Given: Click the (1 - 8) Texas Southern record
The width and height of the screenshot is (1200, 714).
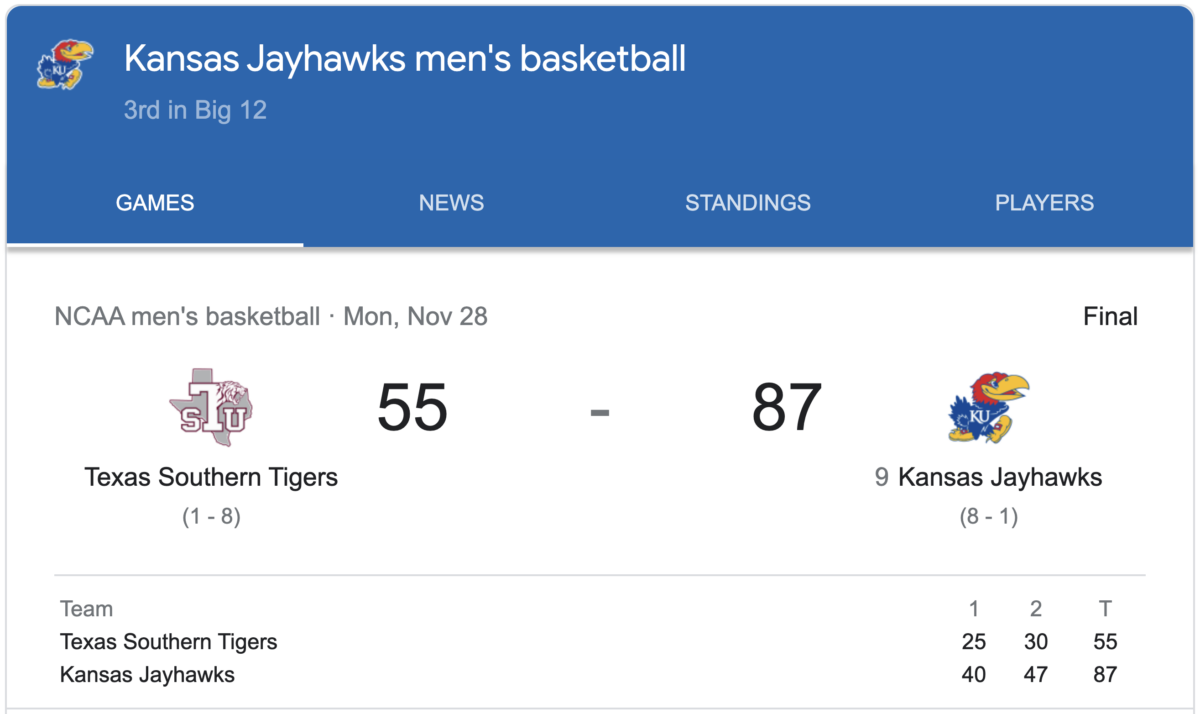Looking at the screenshot, I should [211, 517].
